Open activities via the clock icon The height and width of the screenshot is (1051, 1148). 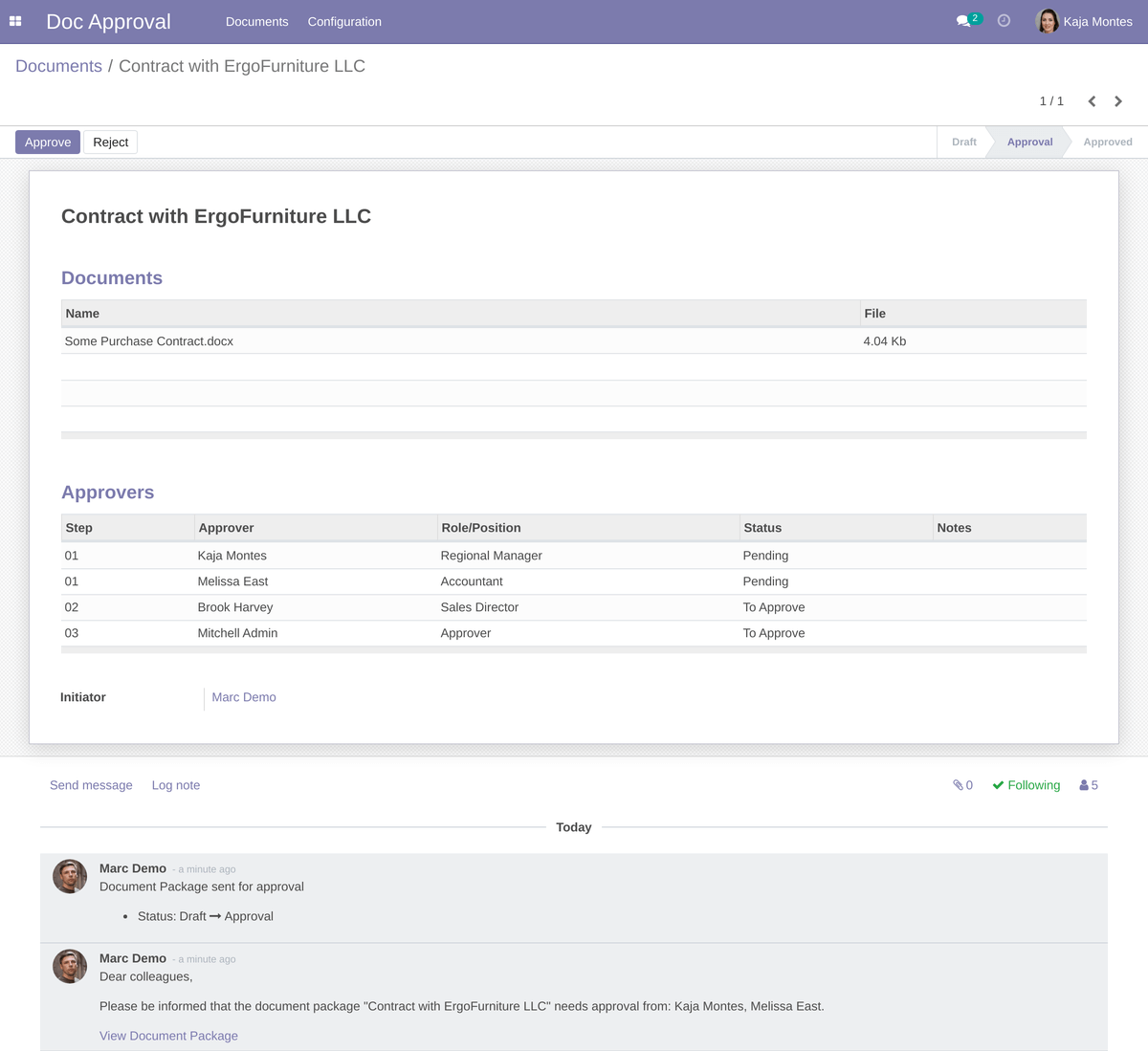coord(1003,20)
